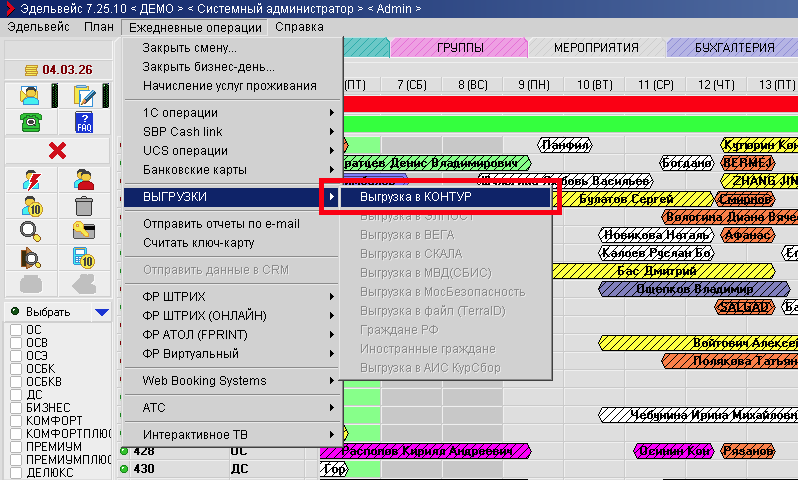Viewport: 798px width, 480px height.
Task: Open the Справка menu
Action: pyautogui.click(x=298, y=27)
